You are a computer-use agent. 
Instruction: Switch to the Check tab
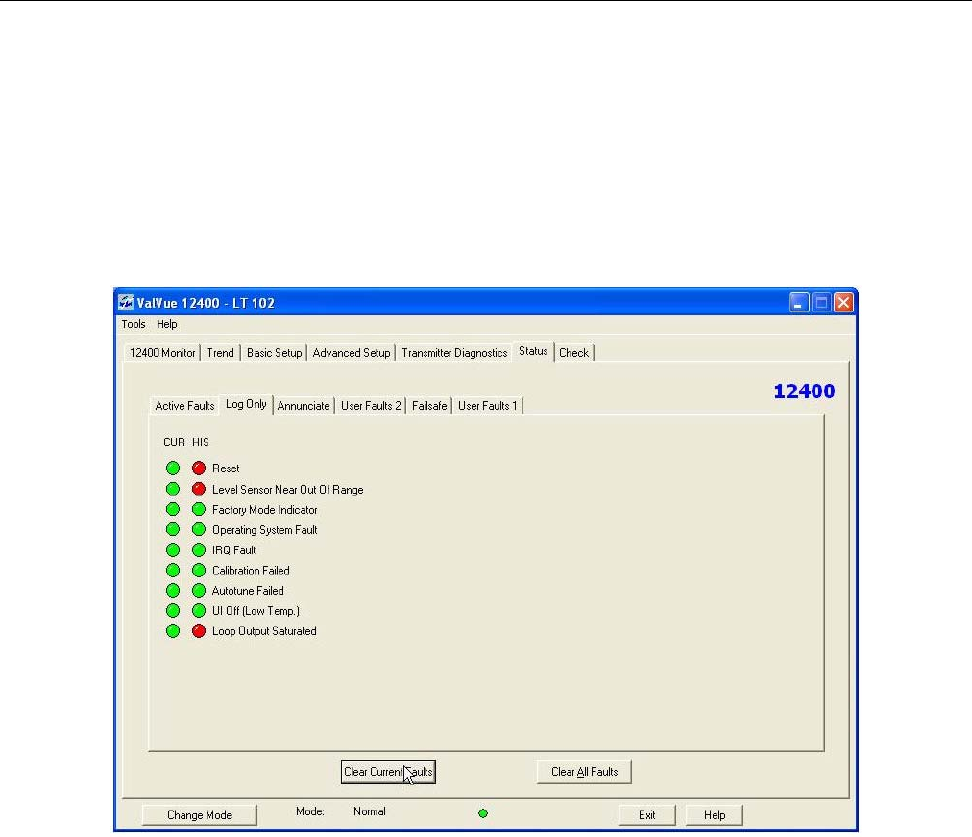tap(574, 353)
